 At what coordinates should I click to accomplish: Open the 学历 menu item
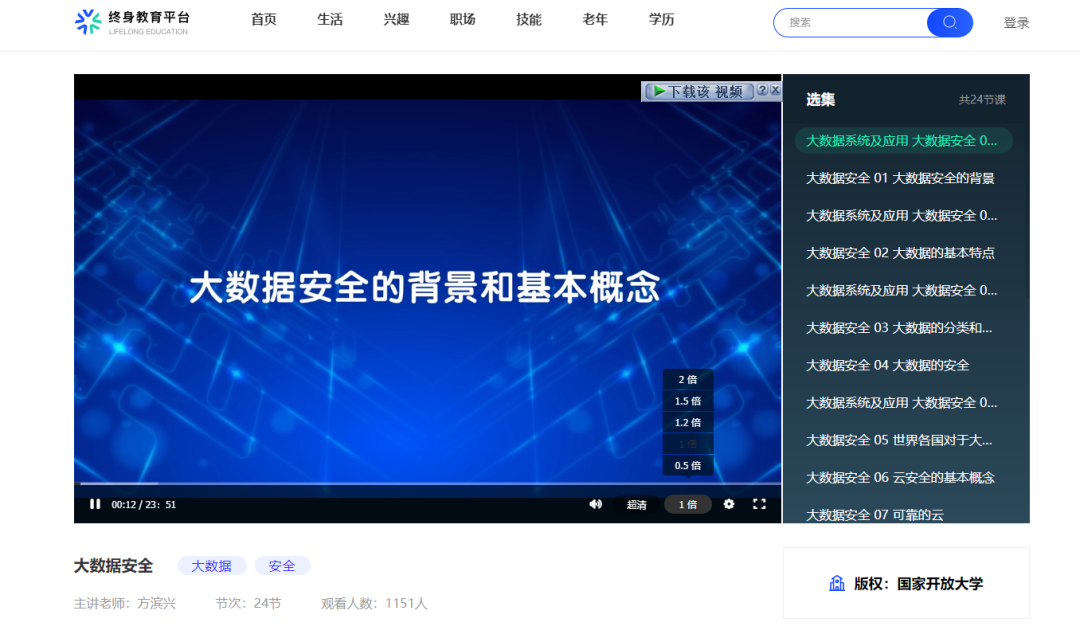(660, 19)
